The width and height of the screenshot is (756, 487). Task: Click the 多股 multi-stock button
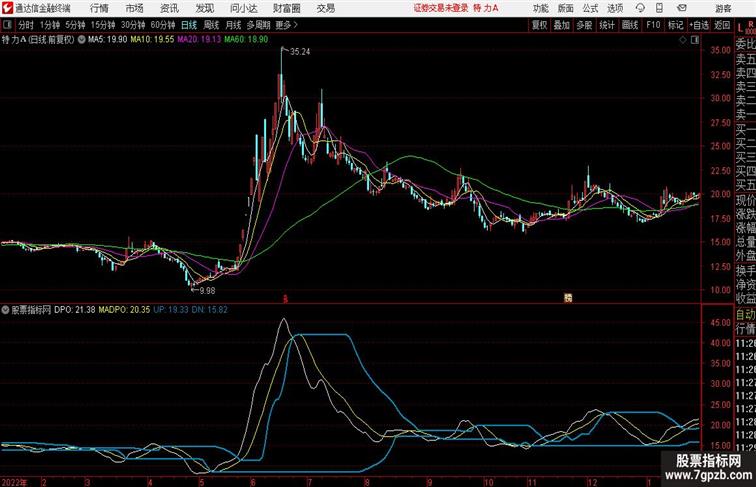pos(584,25)
